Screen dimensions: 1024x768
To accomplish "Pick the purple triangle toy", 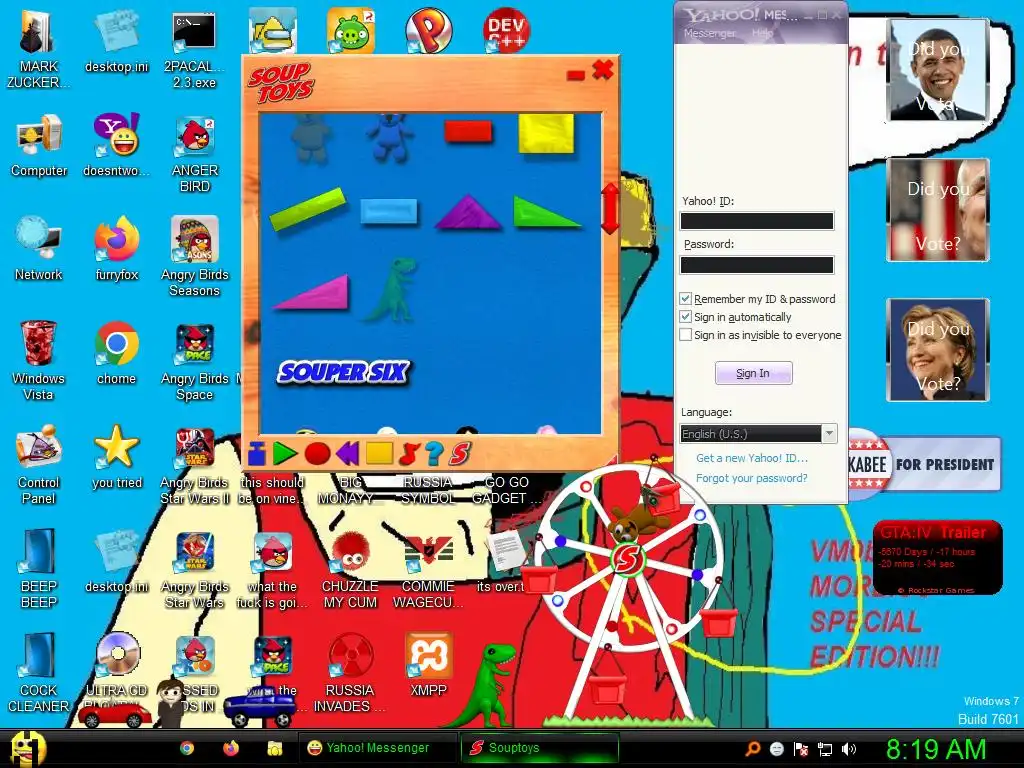I will click(468, 212).
